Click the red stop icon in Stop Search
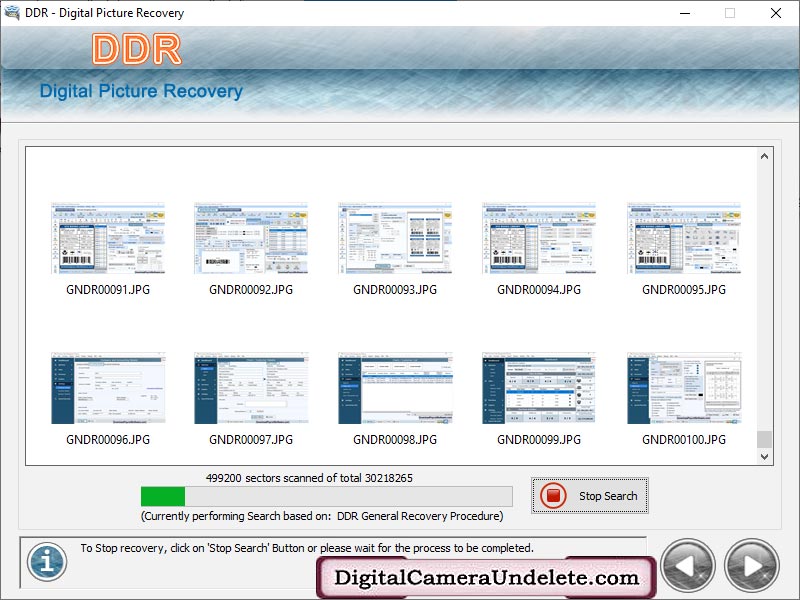The image size is (800, 600). tap(554, 495)
